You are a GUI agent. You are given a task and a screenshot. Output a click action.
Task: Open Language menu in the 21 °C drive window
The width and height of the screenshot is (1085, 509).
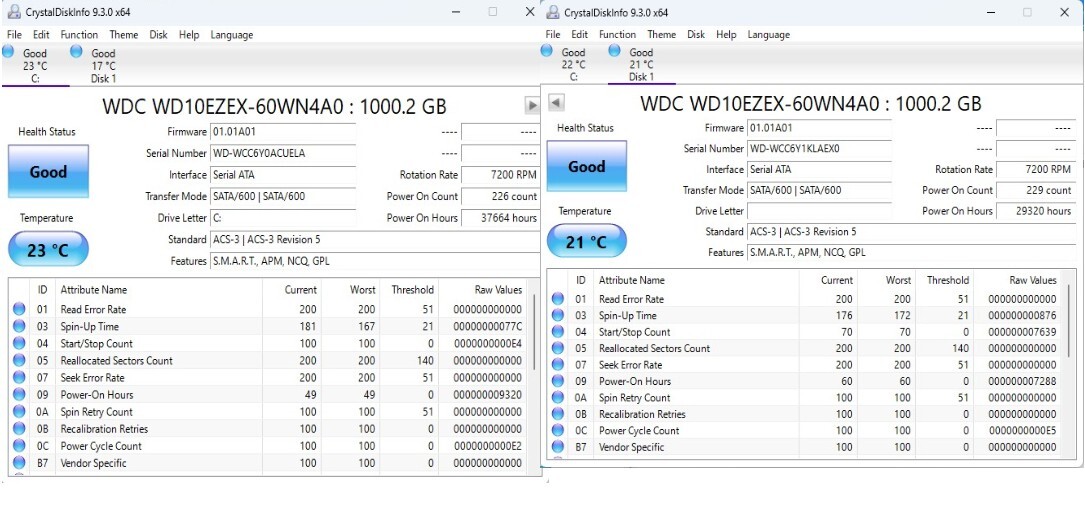tap(768, 35)
